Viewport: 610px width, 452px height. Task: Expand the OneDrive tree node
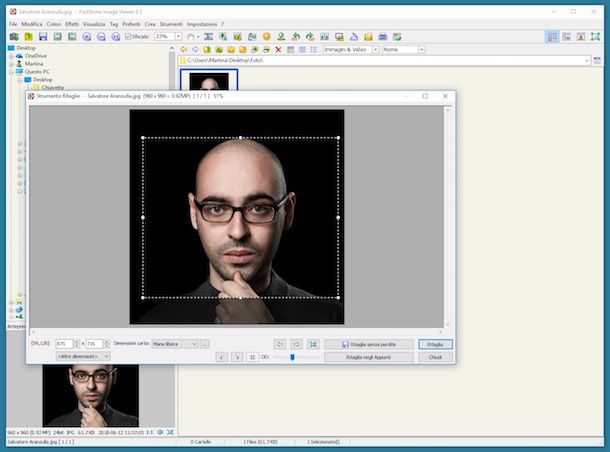[x=11, y=56]
